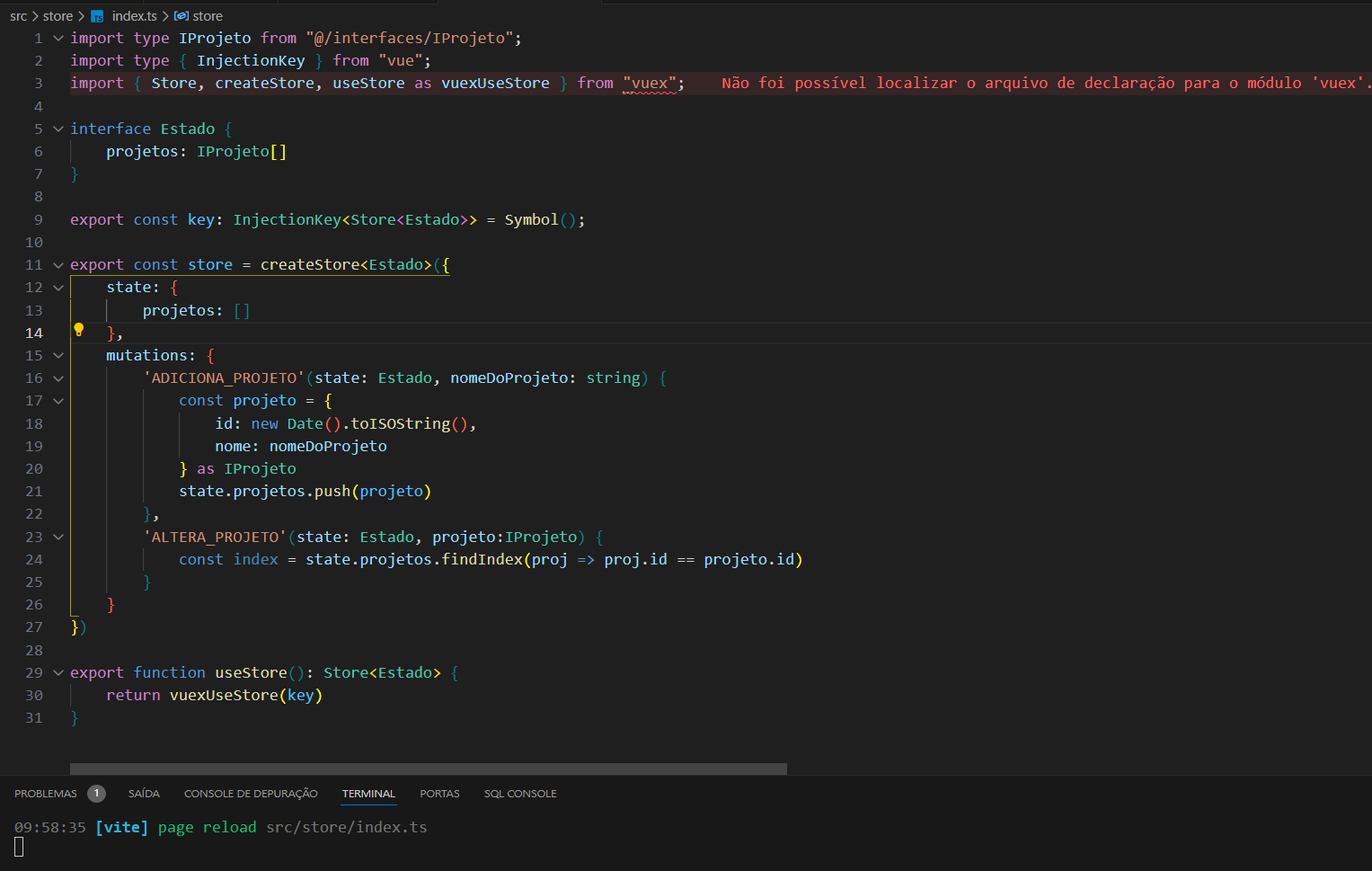Click the store symbol icon in breadcrumb
This screenshot has width=1372, height=871.
click(x=181, y=16)
